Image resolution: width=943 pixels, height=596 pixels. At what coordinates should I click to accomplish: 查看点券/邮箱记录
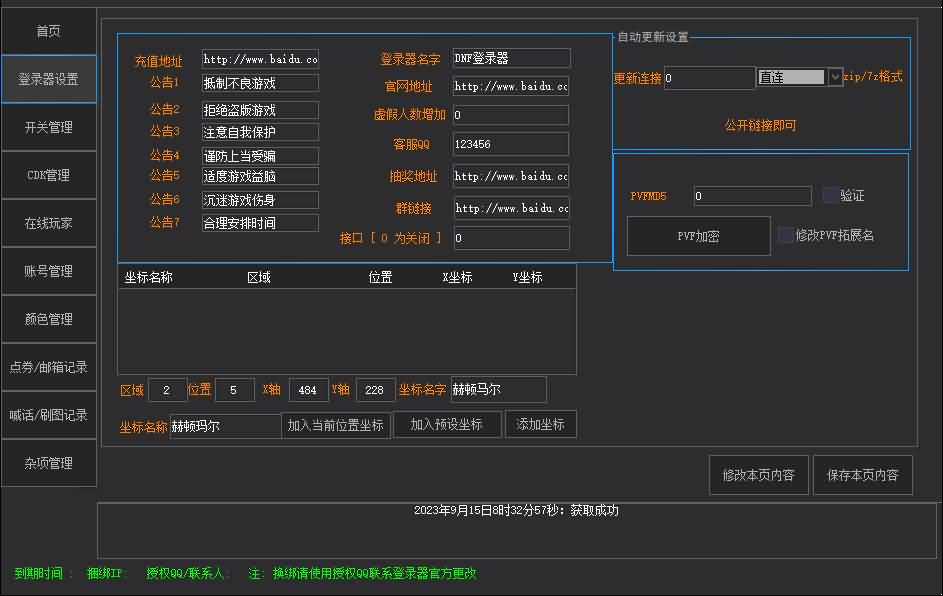pos(48,367)
